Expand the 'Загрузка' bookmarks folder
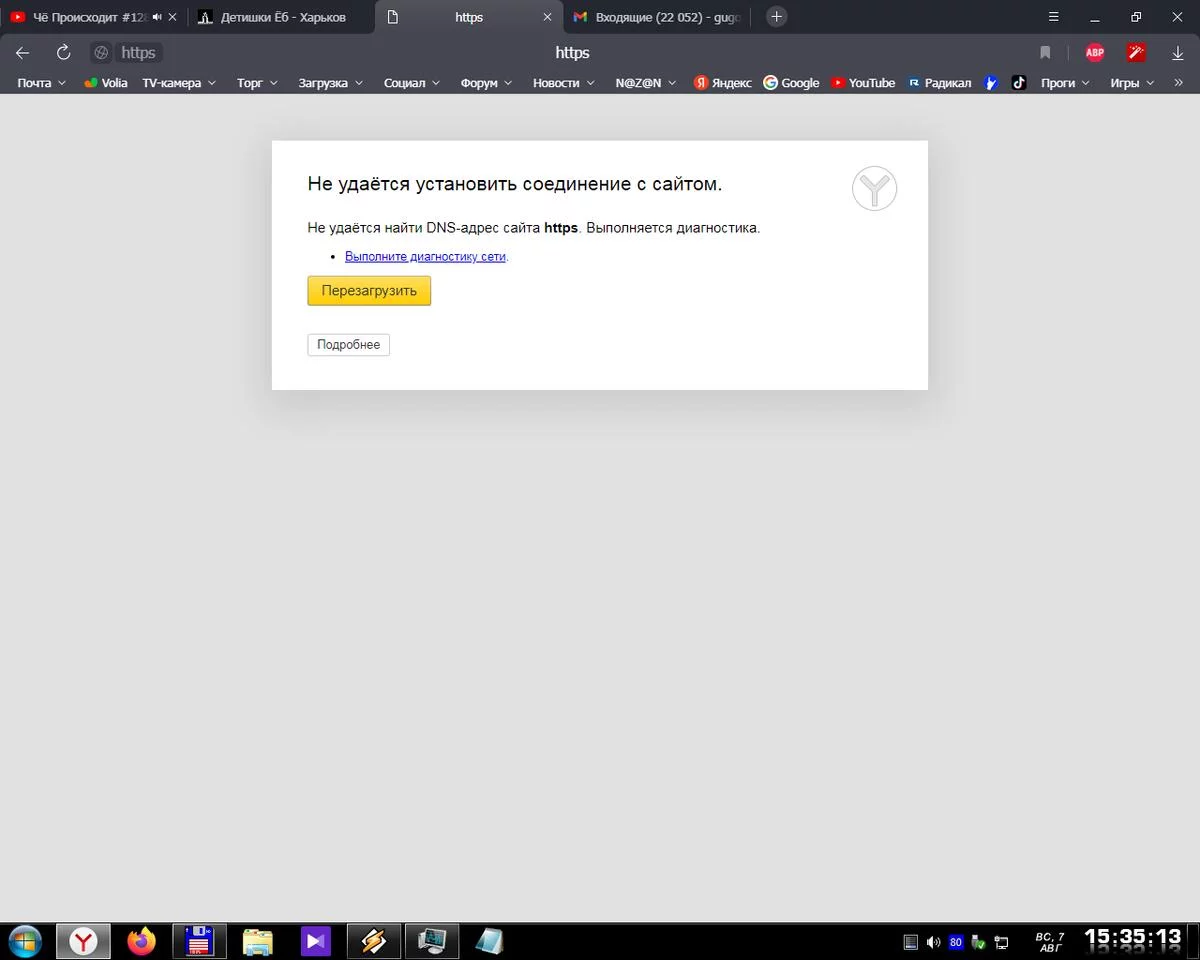 tap(330, 83)
